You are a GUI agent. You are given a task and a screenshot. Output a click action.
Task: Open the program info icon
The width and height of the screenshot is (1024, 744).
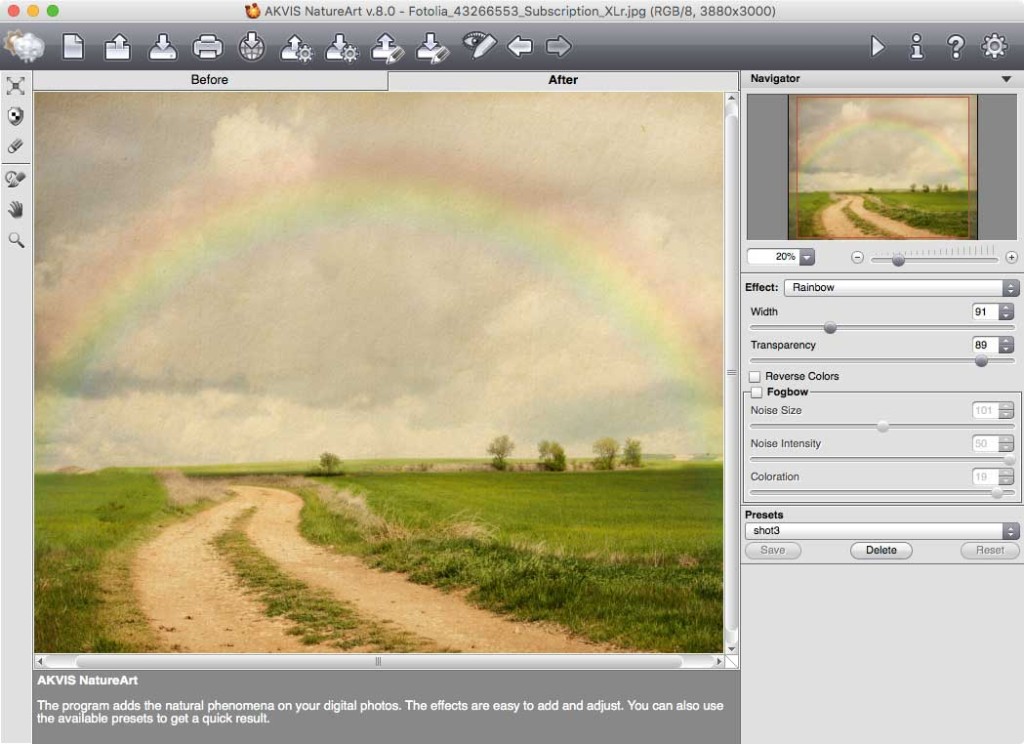[916, 46]
